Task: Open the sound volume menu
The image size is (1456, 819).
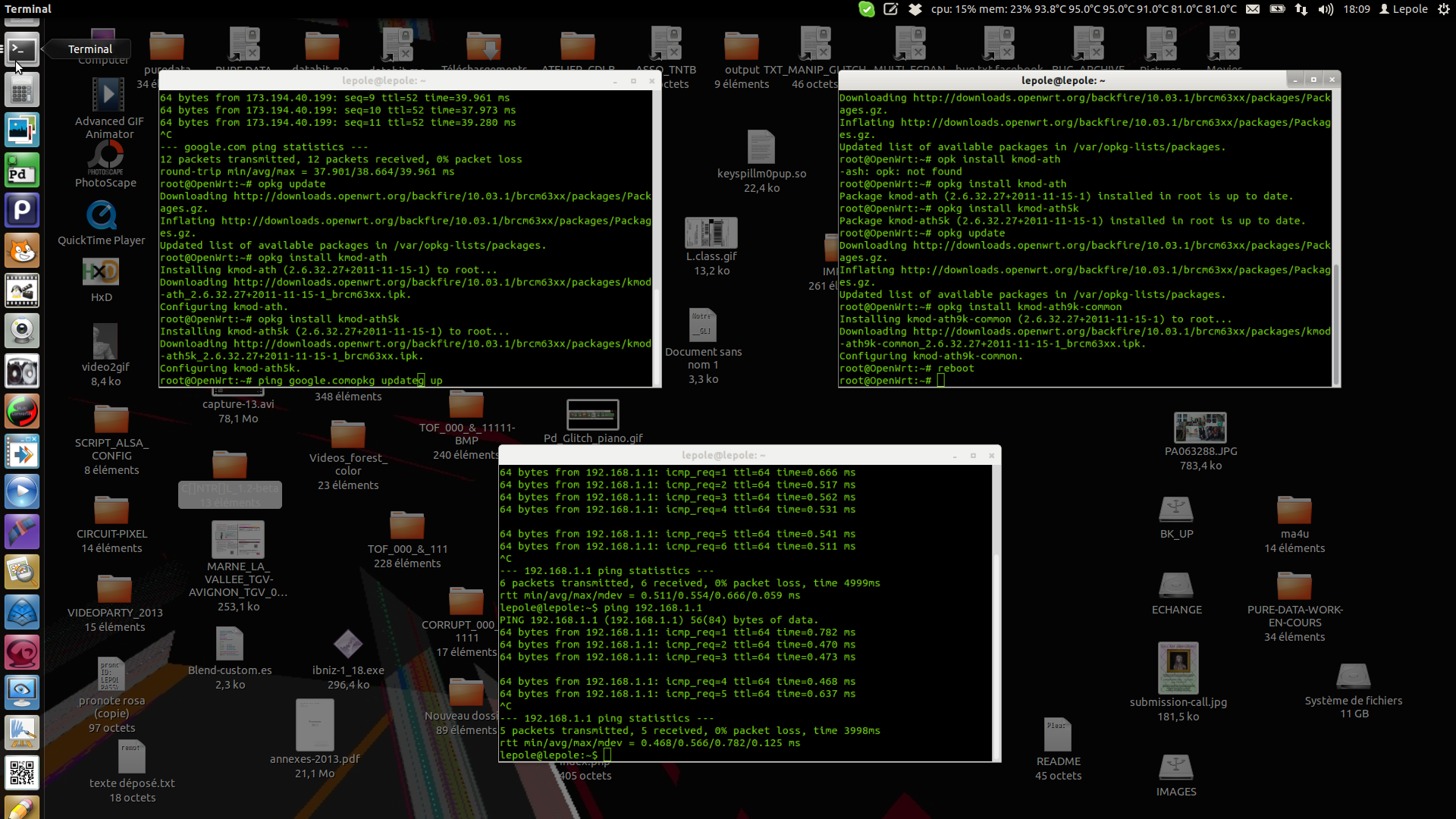Action: [x=1326, y=9]
